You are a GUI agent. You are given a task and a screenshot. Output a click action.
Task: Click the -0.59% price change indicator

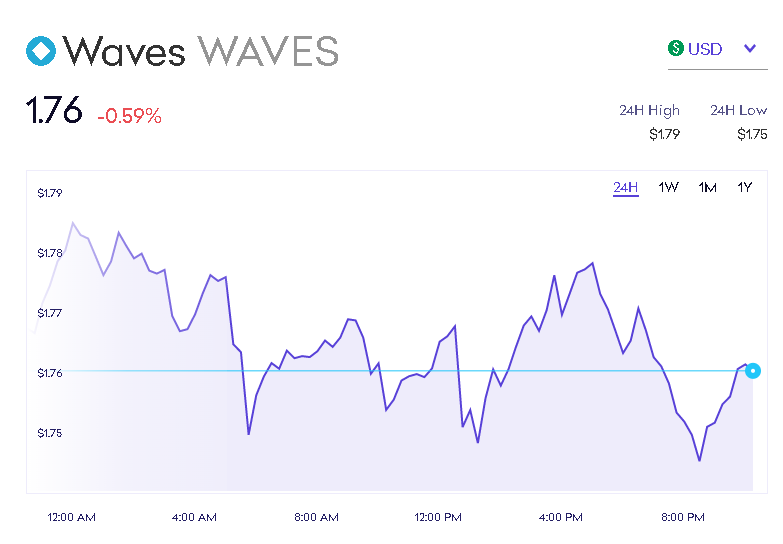[x=129, y=116]
